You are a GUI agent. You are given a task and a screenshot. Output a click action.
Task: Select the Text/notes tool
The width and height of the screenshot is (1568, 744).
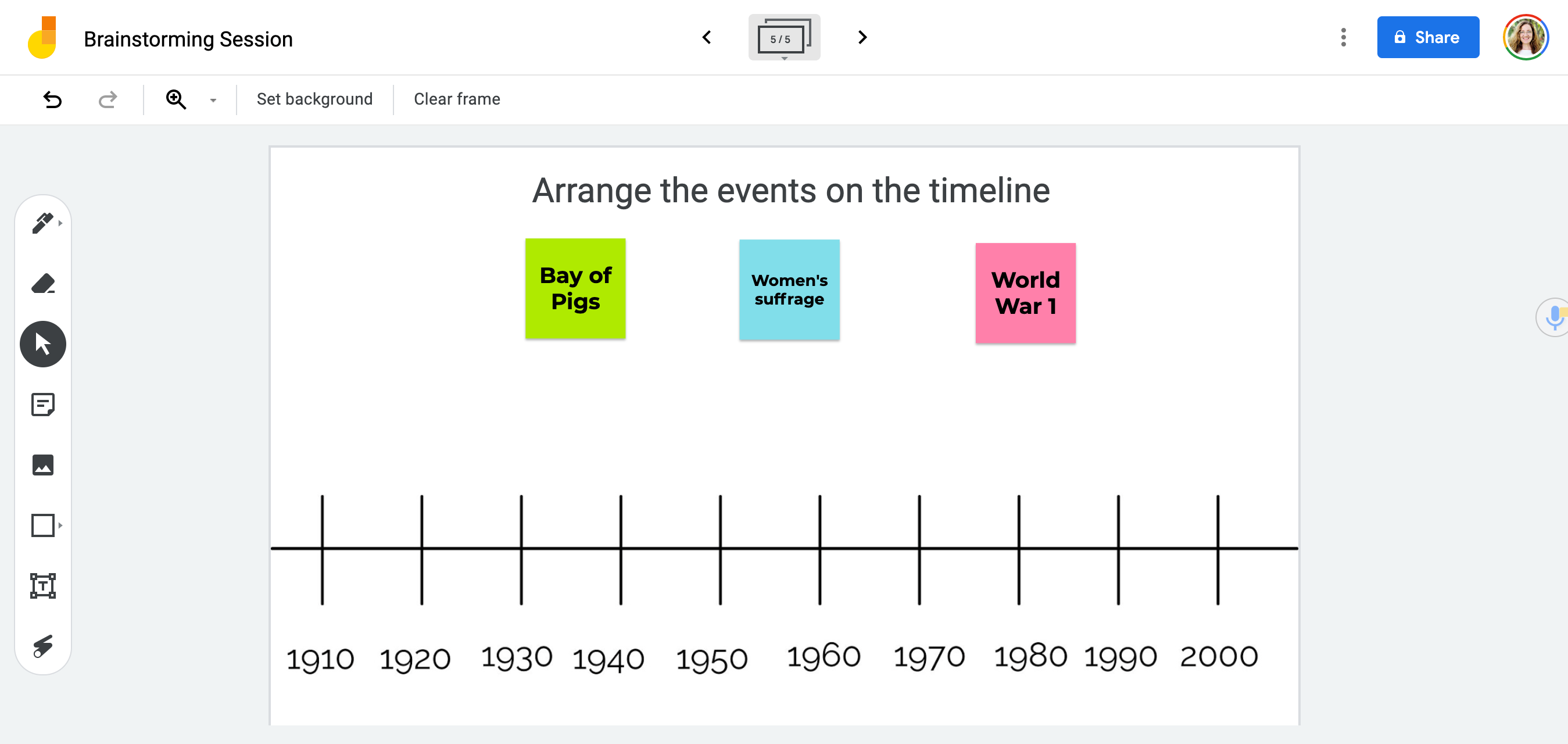pyautogui.click(x=43, y=405)
